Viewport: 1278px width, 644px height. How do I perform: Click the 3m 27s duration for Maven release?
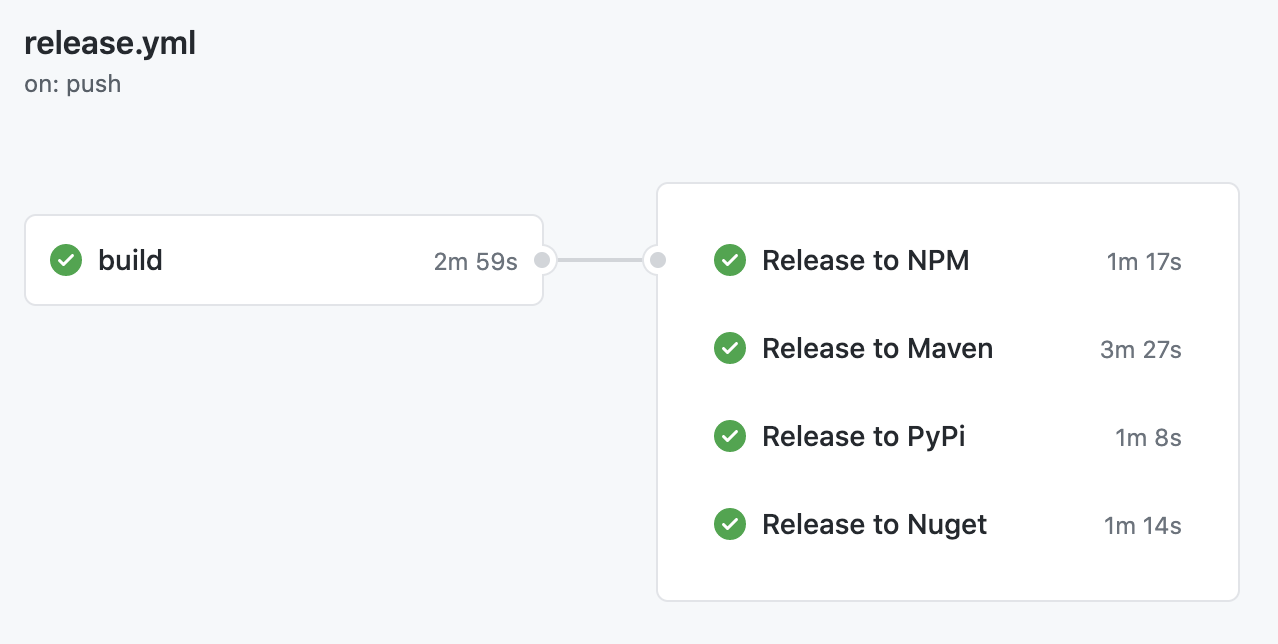tap(1140, 348)
